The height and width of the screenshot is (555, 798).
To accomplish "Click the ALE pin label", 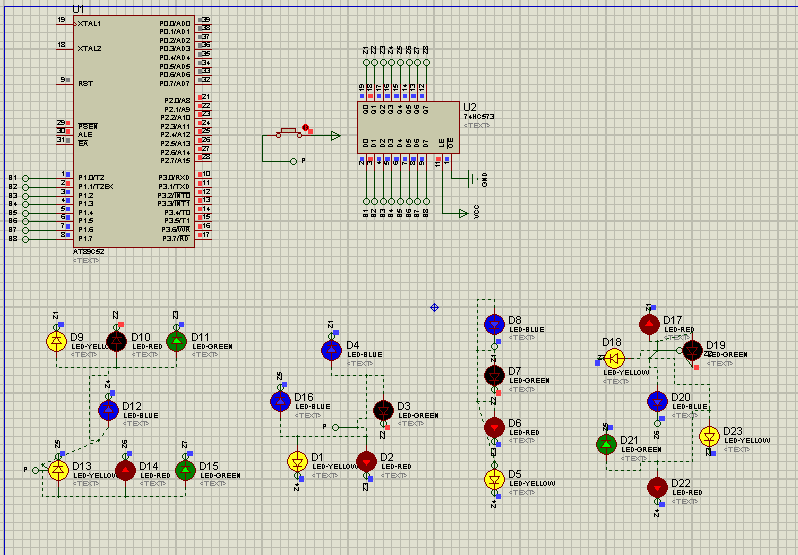I will pos(85,135).
